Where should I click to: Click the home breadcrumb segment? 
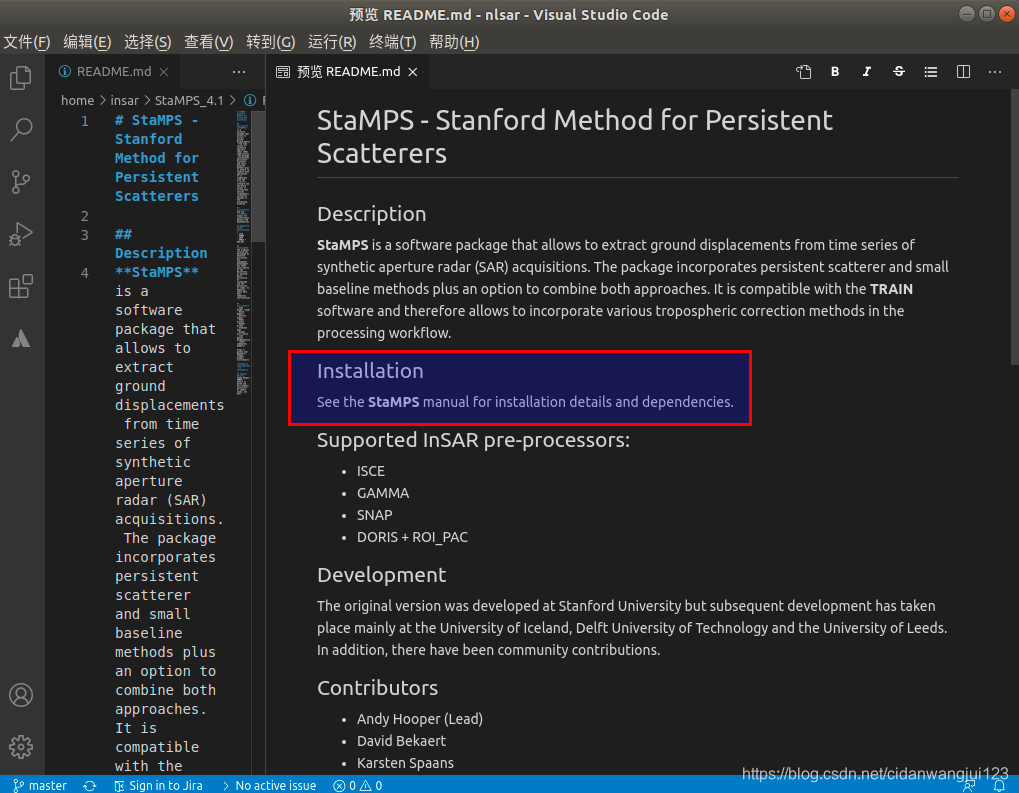click(77, 101)
